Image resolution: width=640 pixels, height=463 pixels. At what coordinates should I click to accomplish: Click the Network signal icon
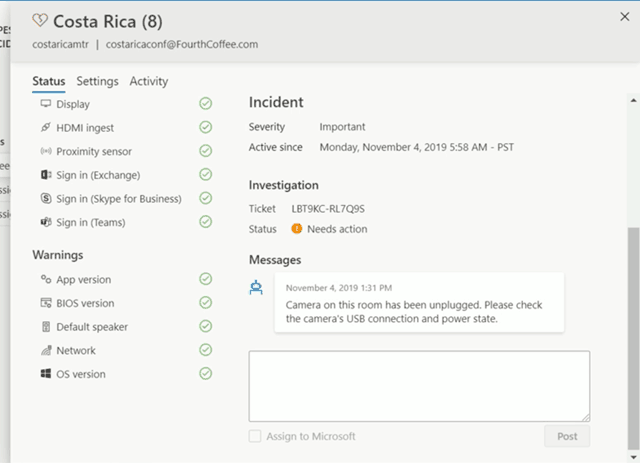[x=46, y=350]
